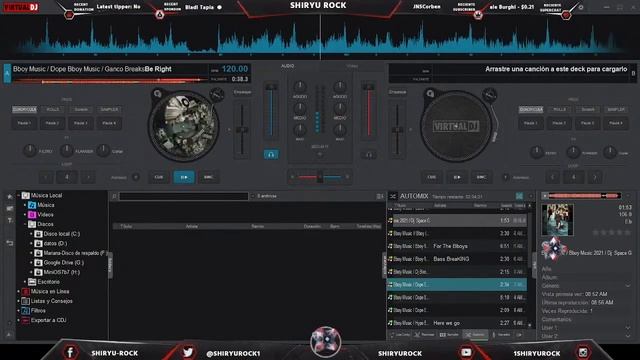Open the Instagram overlay icon
The image size is (640, 360).
click(583, 352)
